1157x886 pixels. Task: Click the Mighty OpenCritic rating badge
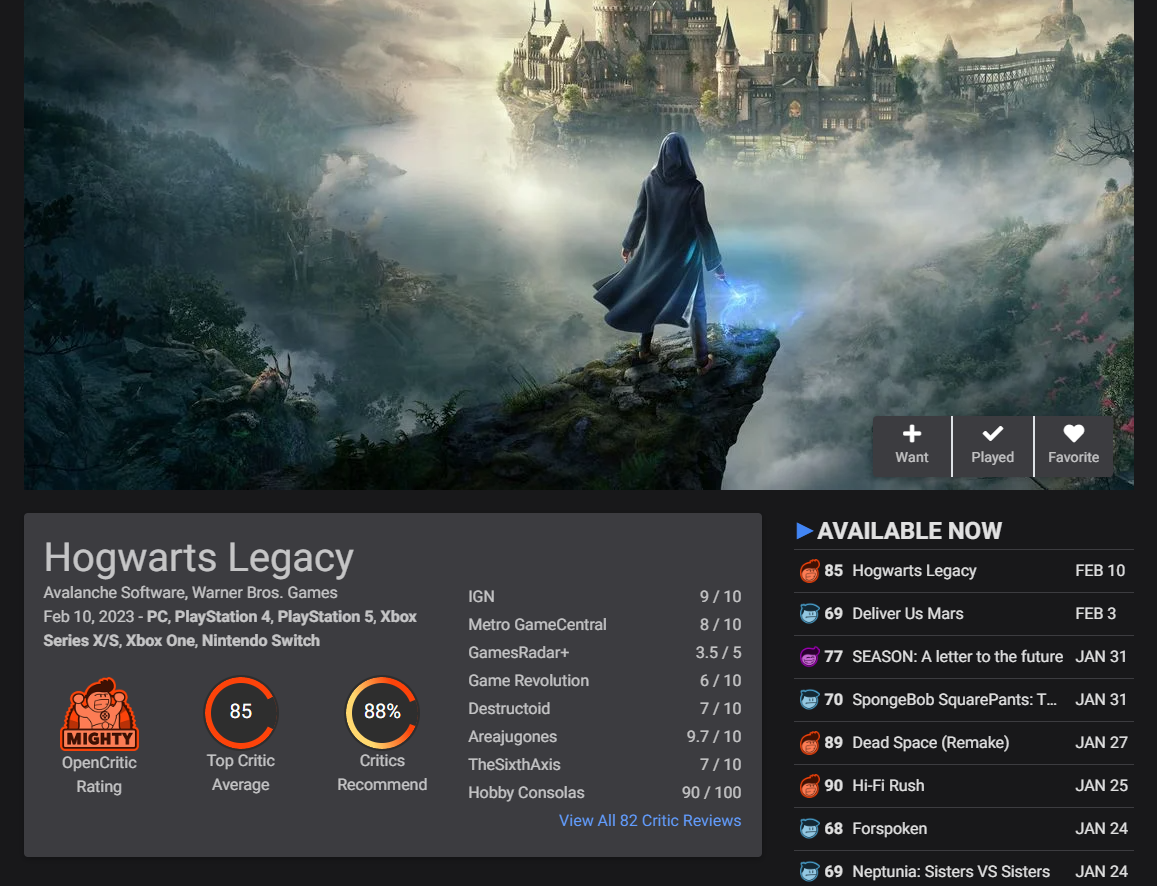pos(100,713)
